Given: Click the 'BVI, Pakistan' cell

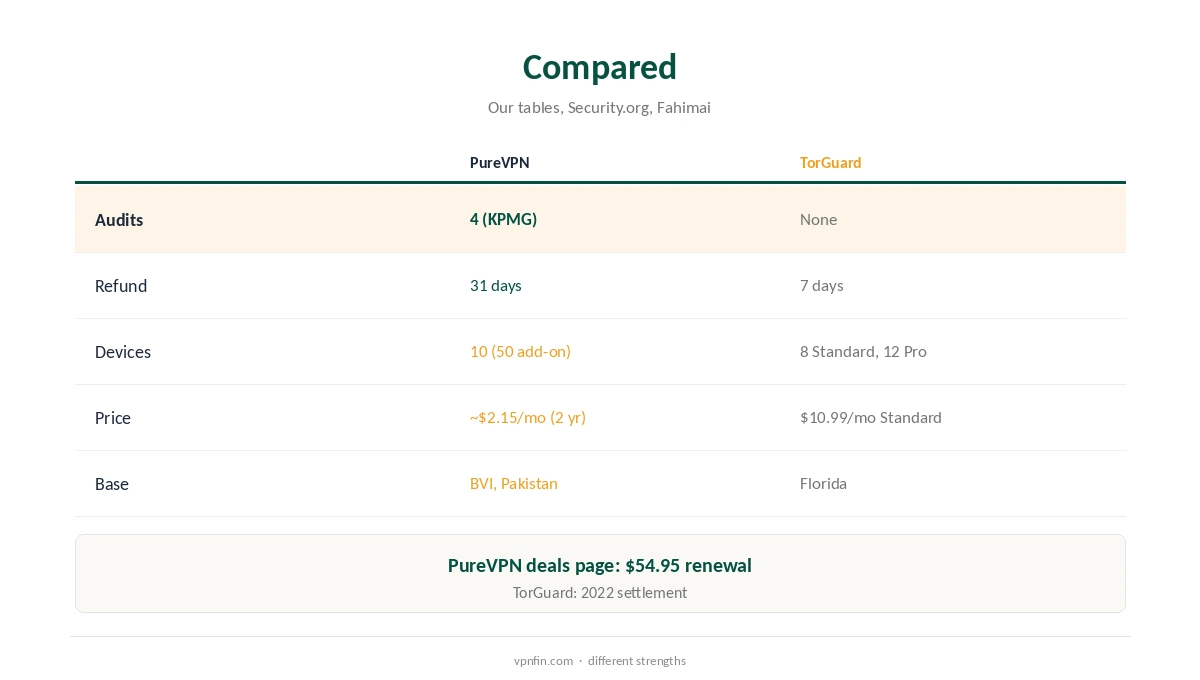Looking at the screenshot, I should (514, 483).
